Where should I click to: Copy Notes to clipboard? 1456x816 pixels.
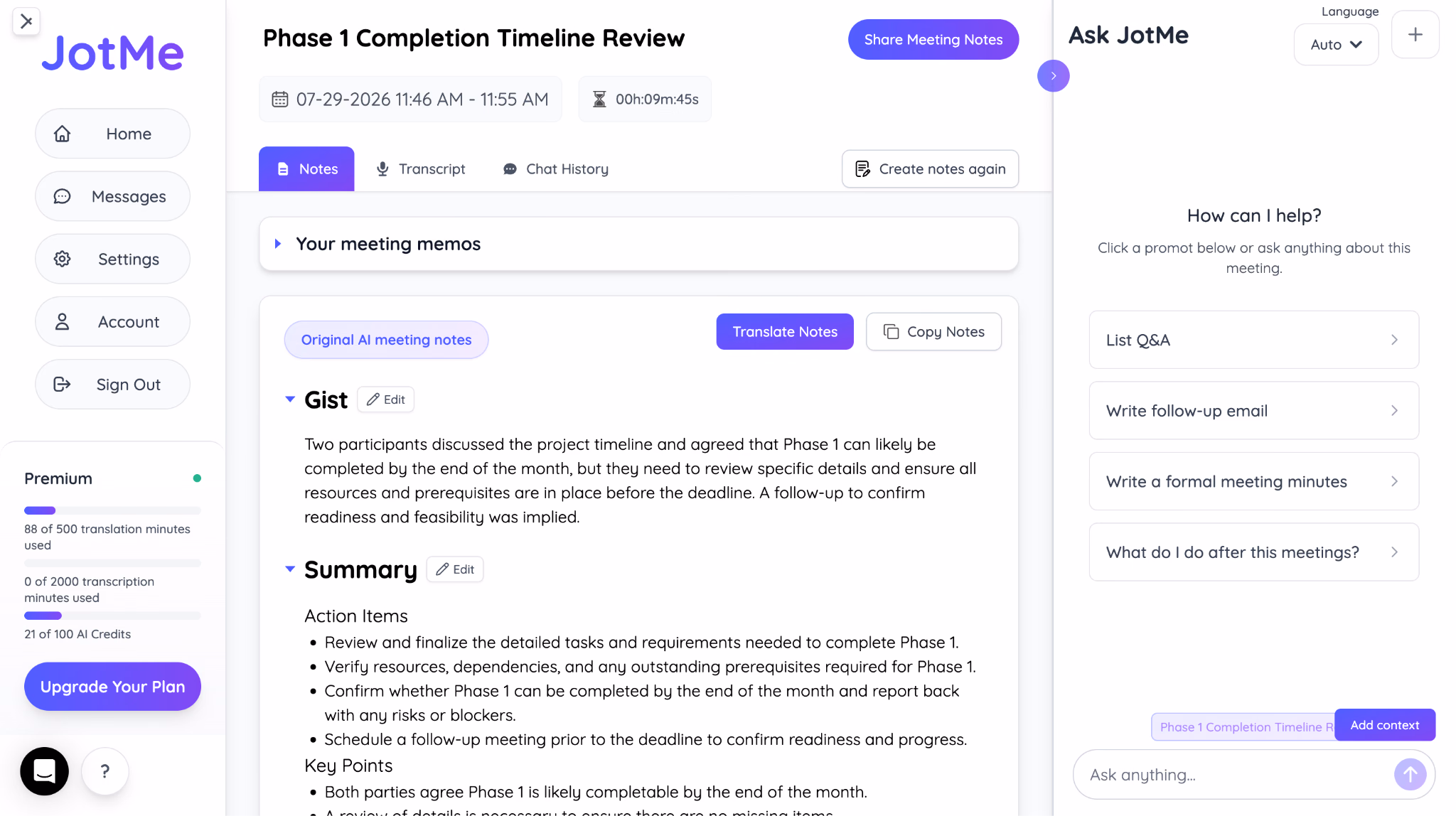[x=933, y=332]
